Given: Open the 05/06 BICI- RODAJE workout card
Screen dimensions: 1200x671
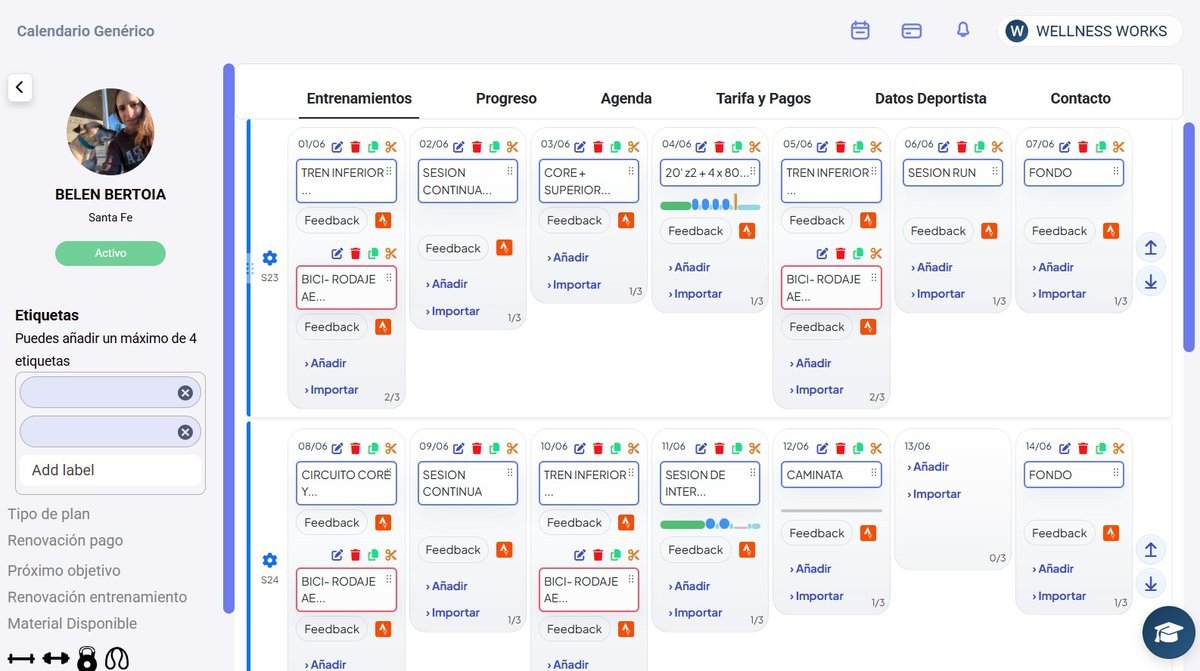Looking at the screenshot, I should [831, 287].
